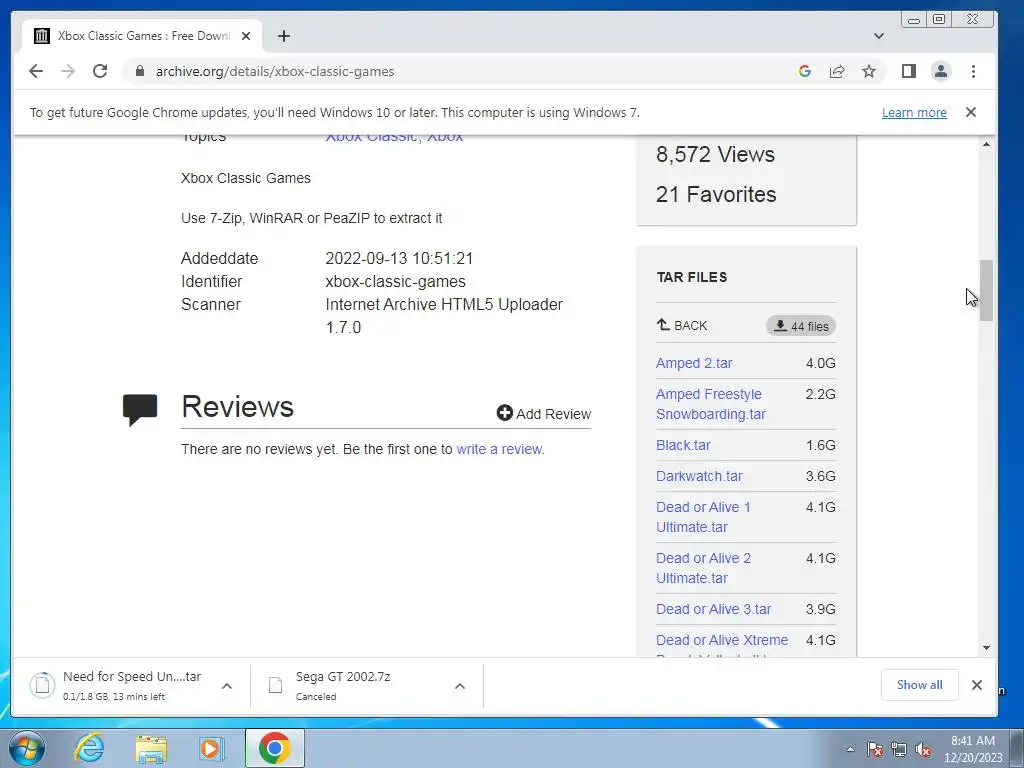Image resolution: width=1024 pixels, height=768 pixels.
Task: Select the Xbox Classic Games browser tab
Action: click(x=142, y=36)
